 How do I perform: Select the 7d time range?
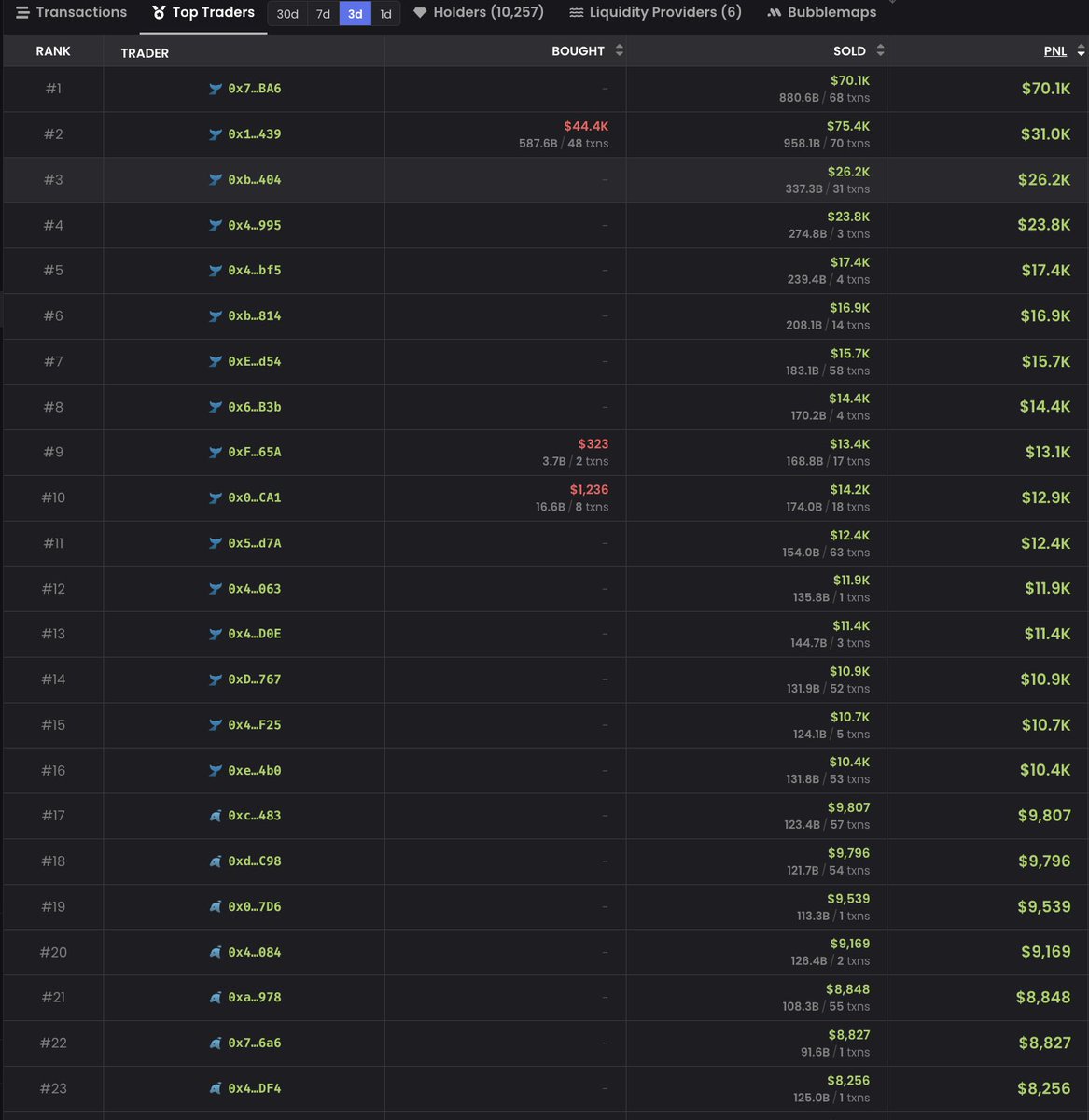323,14
